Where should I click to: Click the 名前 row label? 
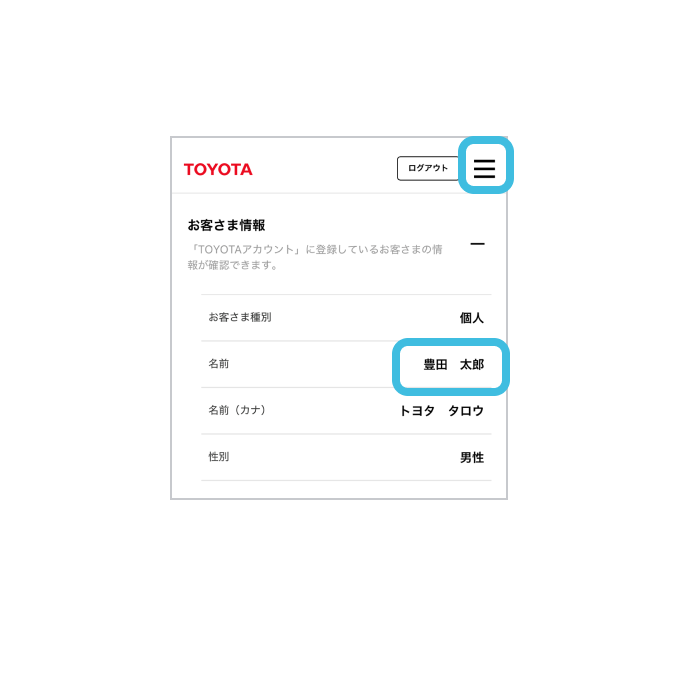[x=219, y=363]
